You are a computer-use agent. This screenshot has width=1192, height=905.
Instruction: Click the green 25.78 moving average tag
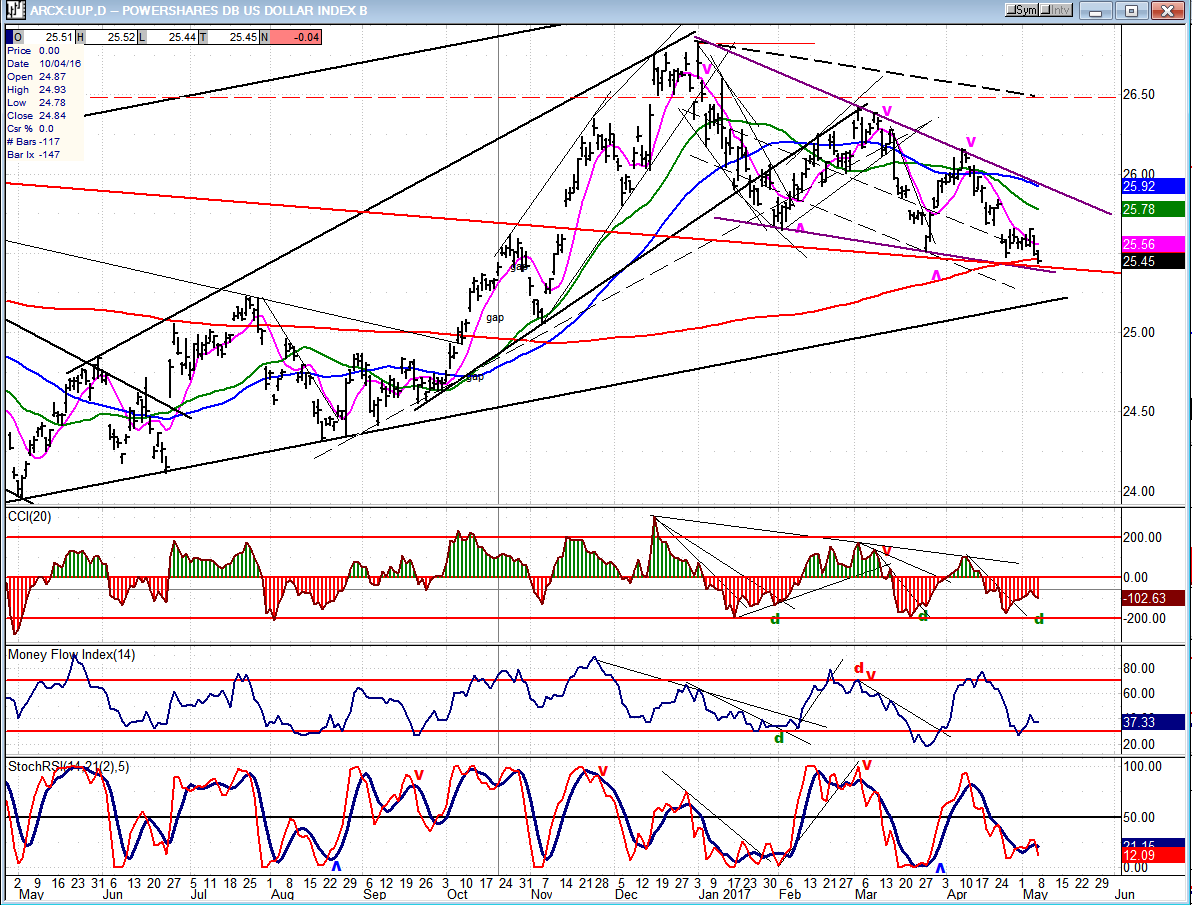(x=1152, y=209)
